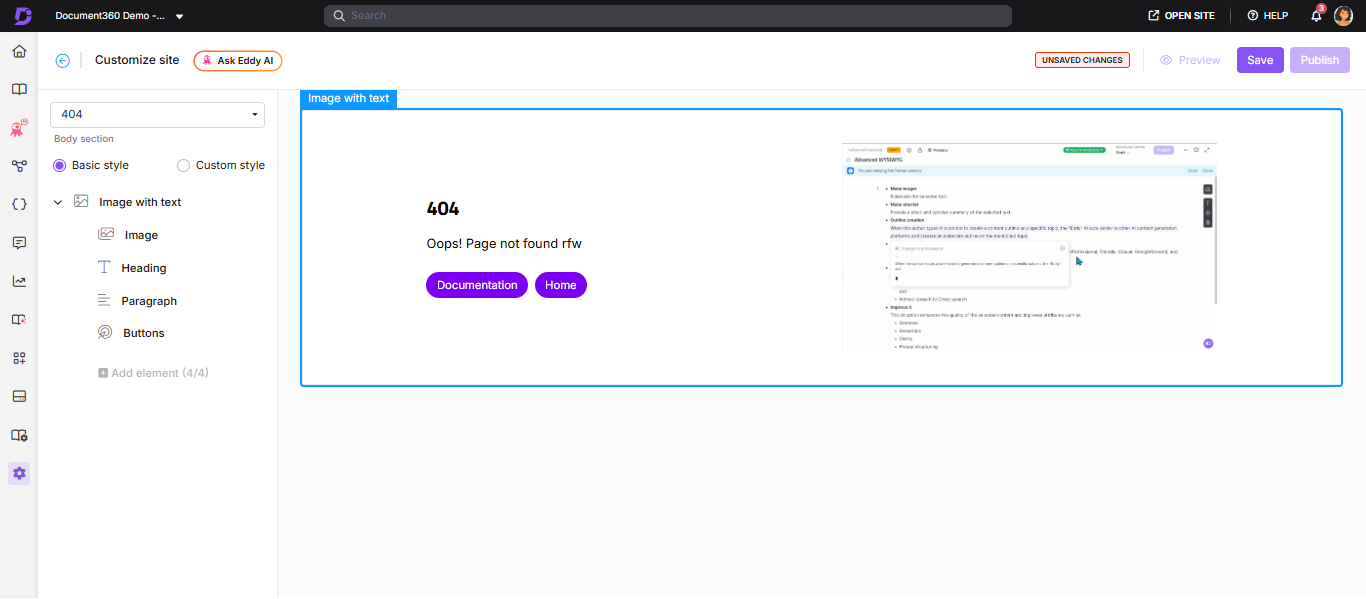
Task: Open the API curly braces sidebar icon
Action: 19,204
